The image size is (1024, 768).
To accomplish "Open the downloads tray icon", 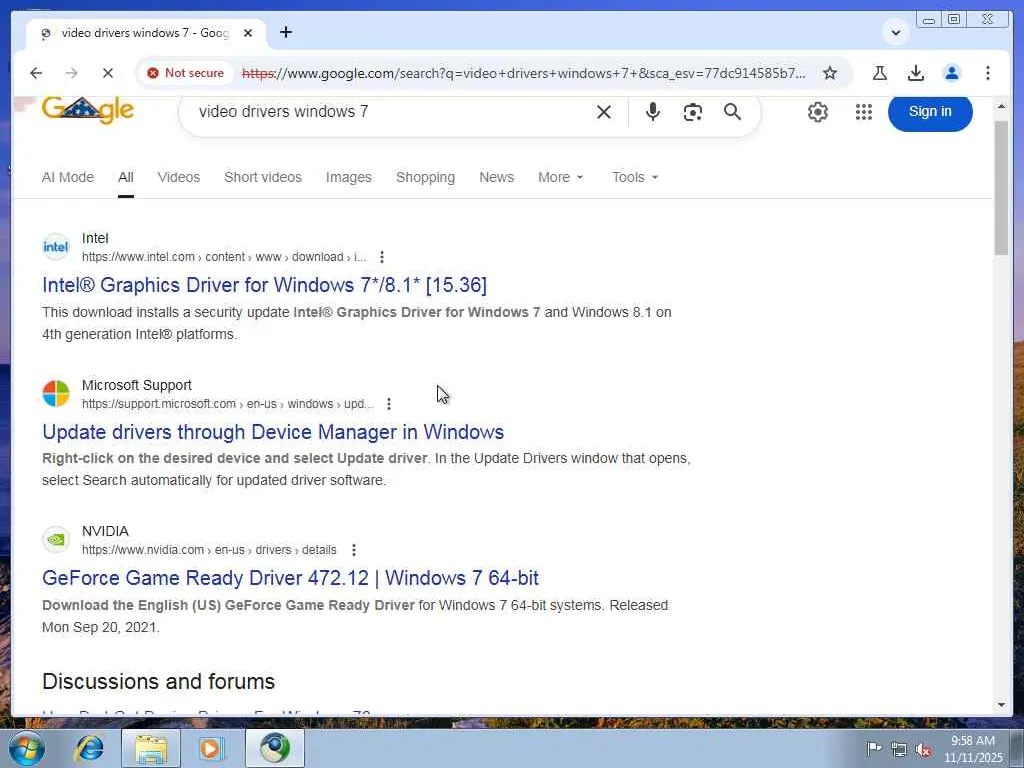I will [916, 73].
